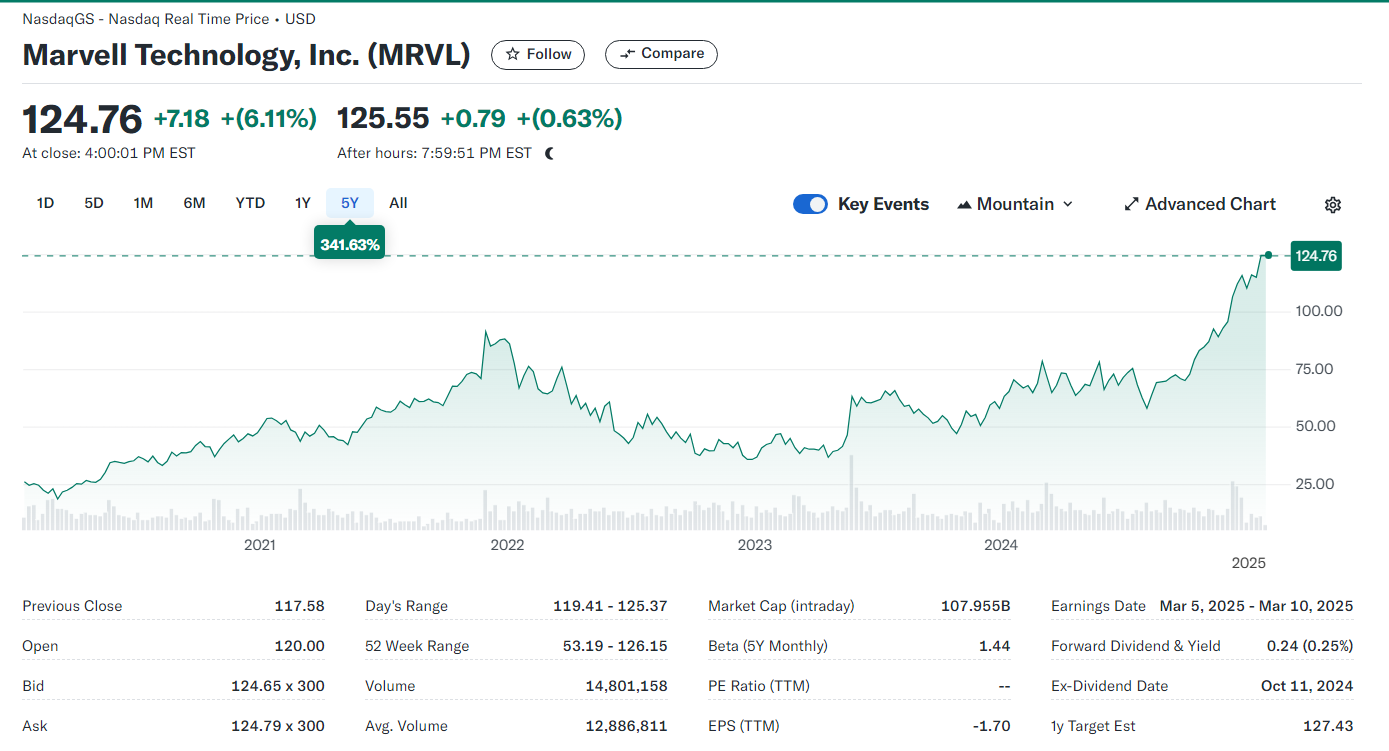Screen dimensions: 1389x751
Task: Select the All time range
Action: (x=398, y=203)
